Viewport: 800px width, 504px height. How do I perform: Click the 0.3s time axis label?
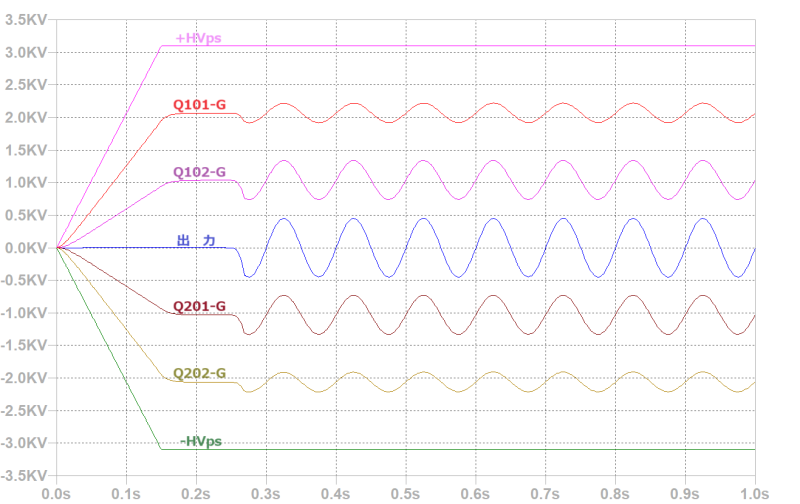(266, 494)
